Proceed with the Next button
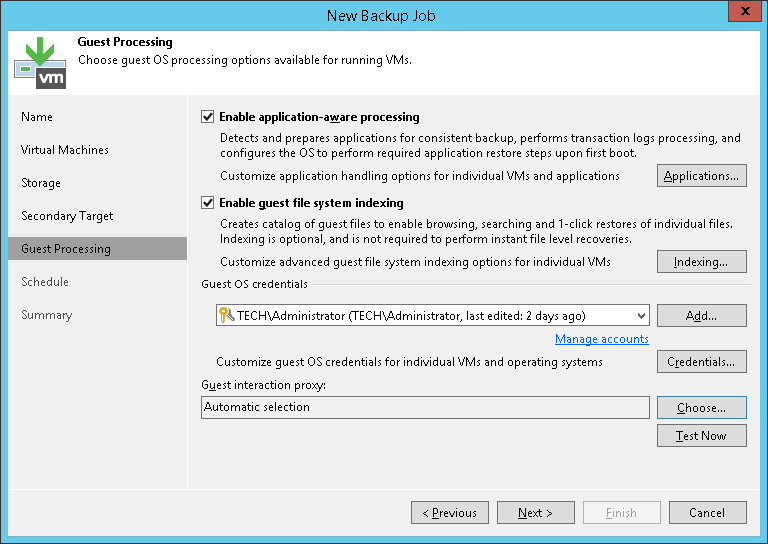Screen dimensions: 768x544 coord(535,513)
